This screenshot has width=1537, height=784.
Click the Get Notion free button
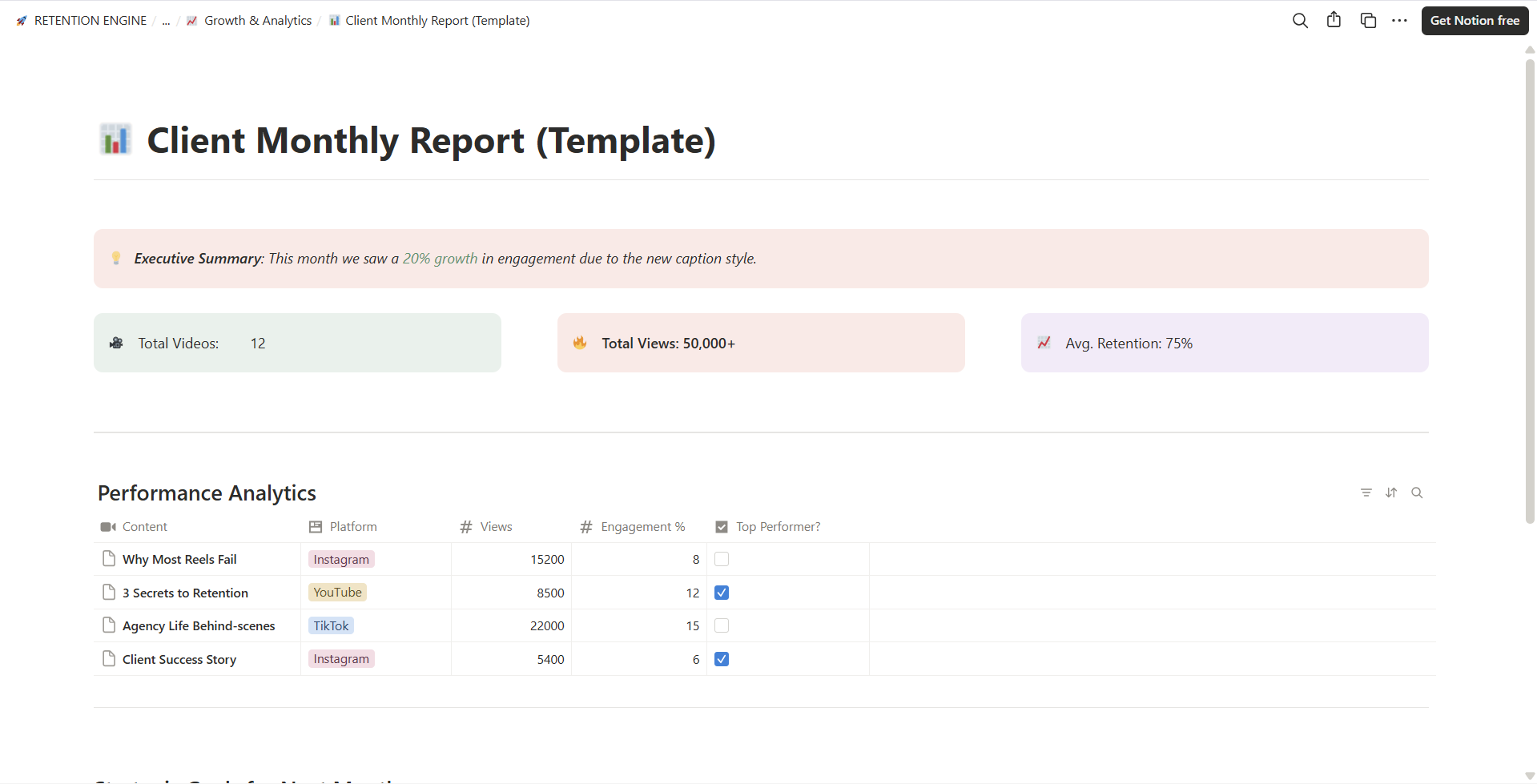click(x=1475, y=21)
